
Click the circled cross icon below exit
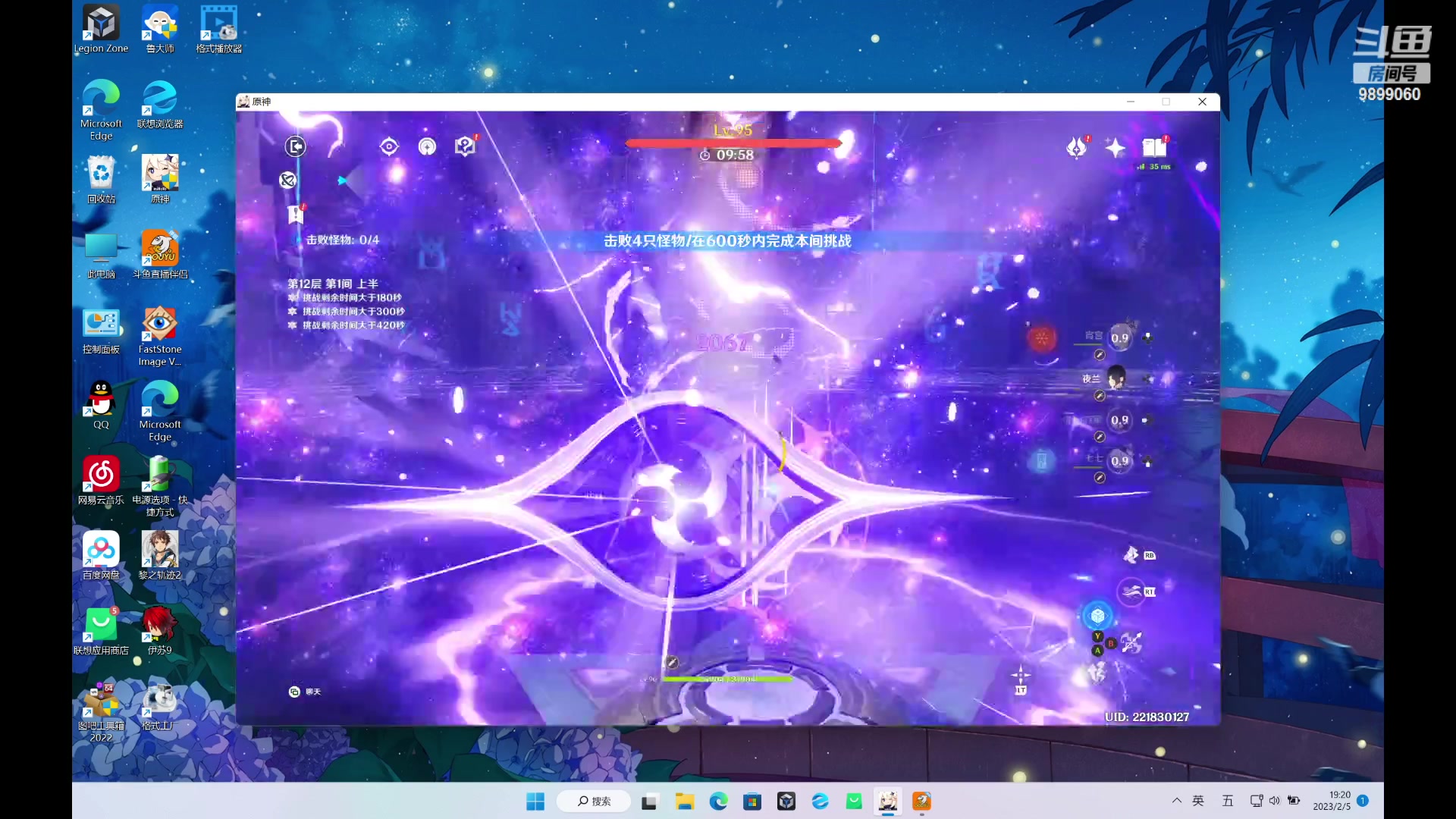pyautogui.click(x=287, y=180)
